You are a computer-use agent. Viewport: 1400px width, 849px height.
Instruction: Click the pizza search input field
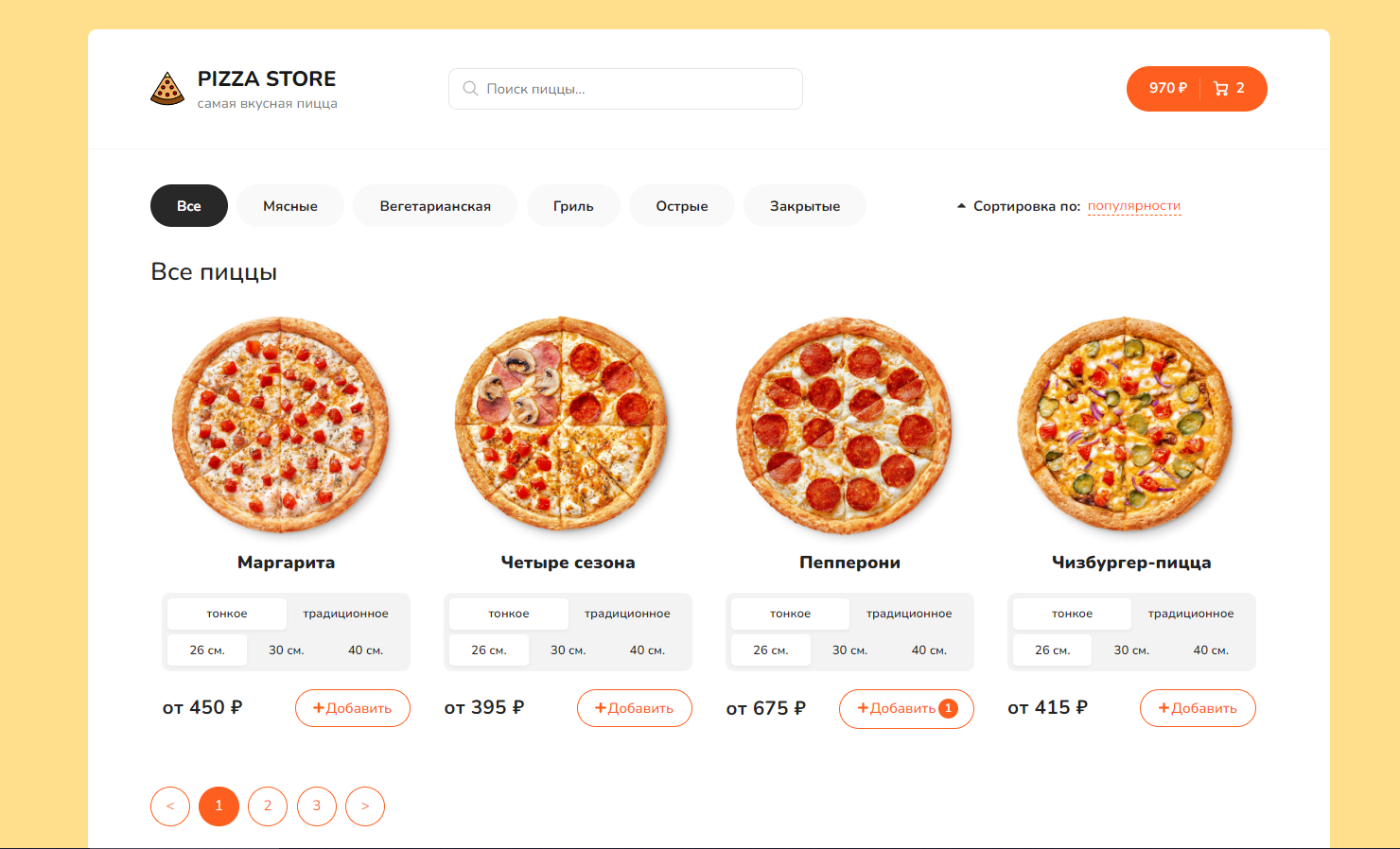pos(624,88)
